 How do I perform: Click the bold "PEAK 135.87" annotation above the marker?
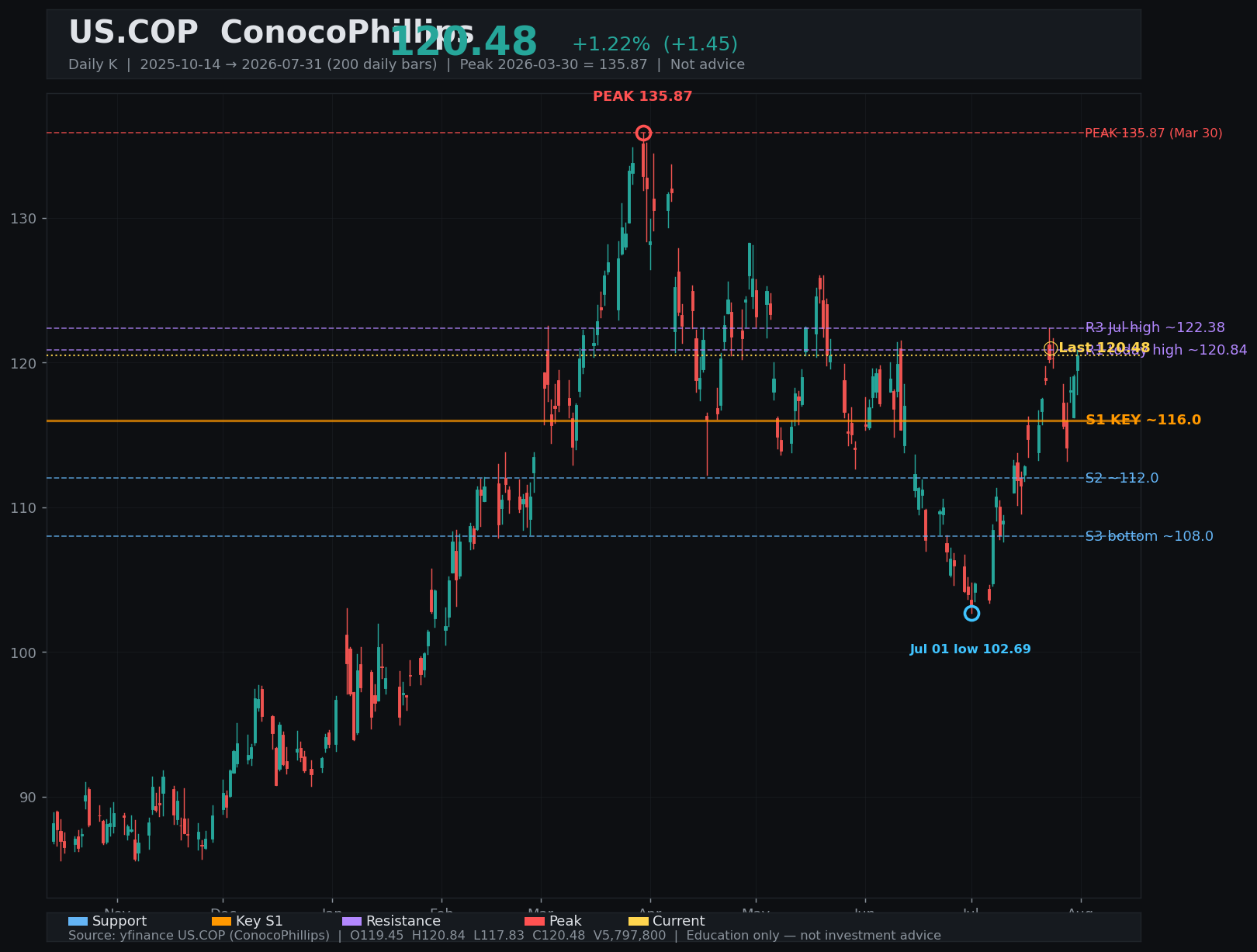tap(642, 96)
